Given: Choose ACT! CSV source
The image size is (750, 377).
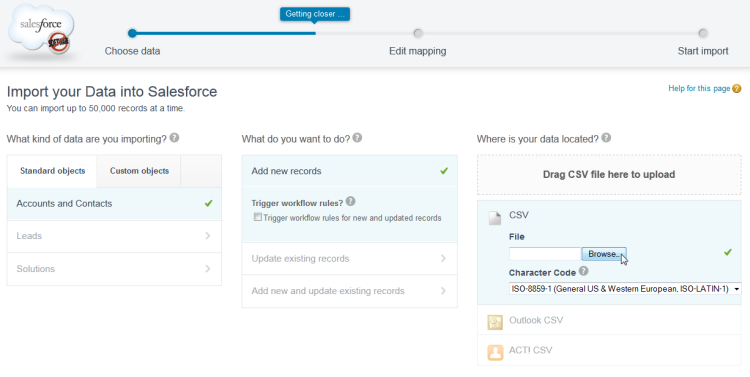Looking at the screenshot, I should pos(609,350).
